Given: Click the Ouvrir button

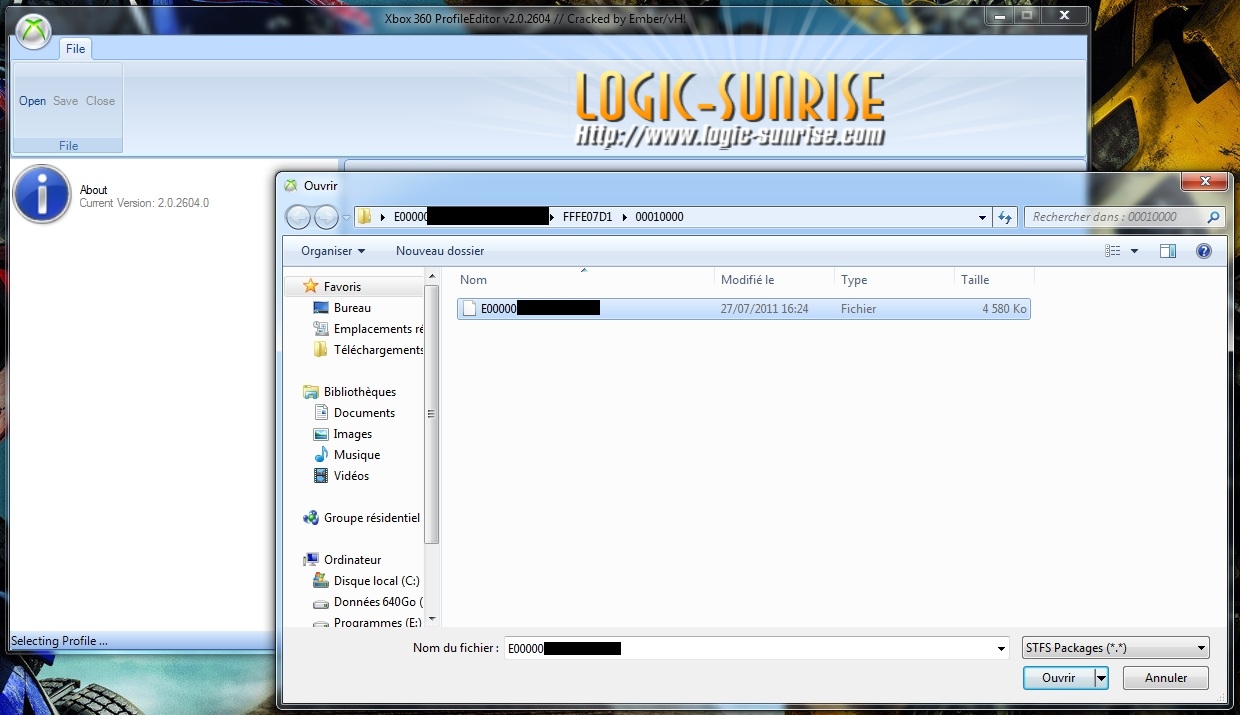Looking at the screenshot, I should click(1059, 678).
